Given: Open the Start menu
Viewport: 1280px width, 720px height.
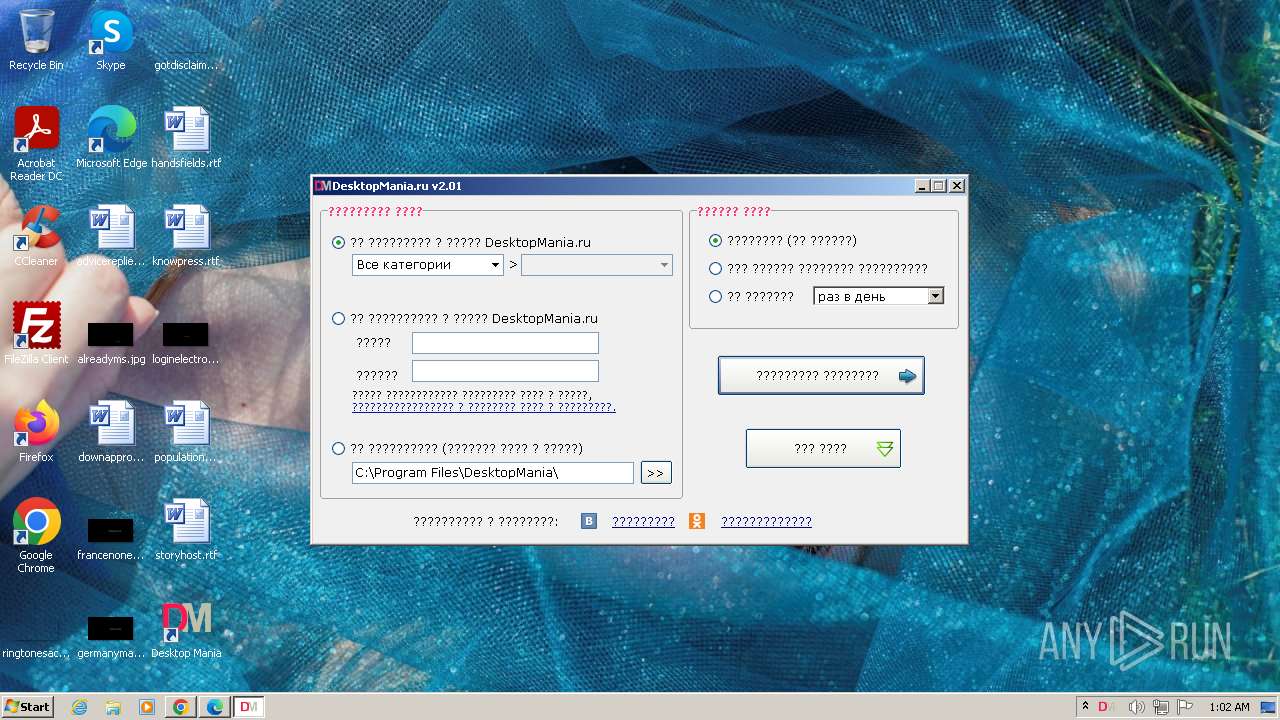Looking at the screenshot, I should pos(28,707).
